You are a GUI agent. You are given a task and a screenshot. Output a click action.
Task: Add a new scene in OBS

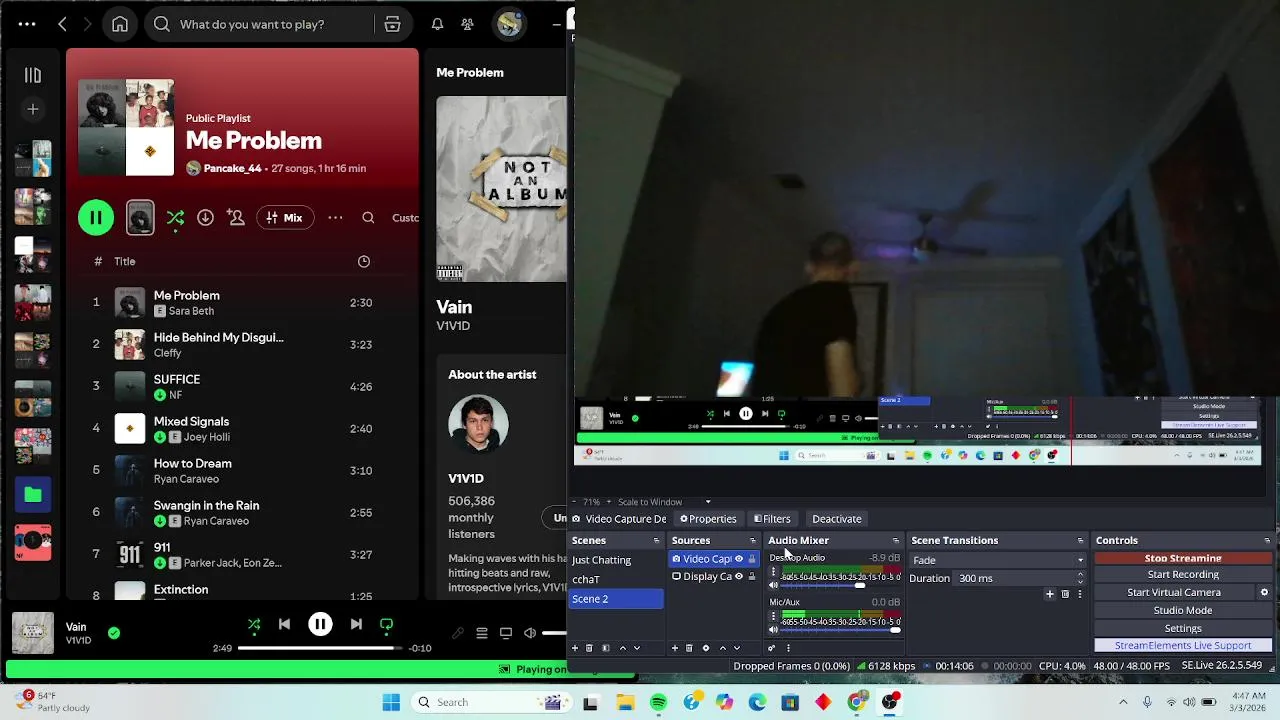coord(575,648)
